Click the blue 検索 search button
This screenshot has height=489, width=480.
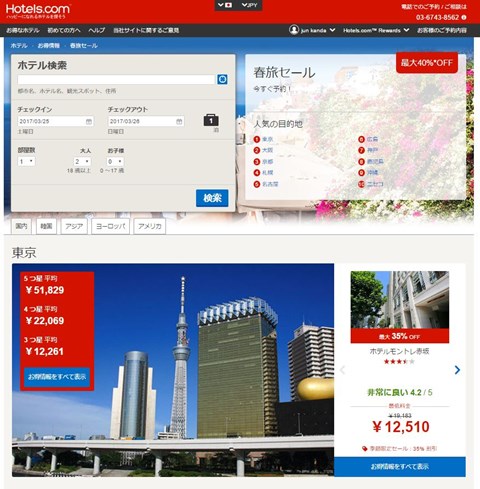[x=212, y=198]
